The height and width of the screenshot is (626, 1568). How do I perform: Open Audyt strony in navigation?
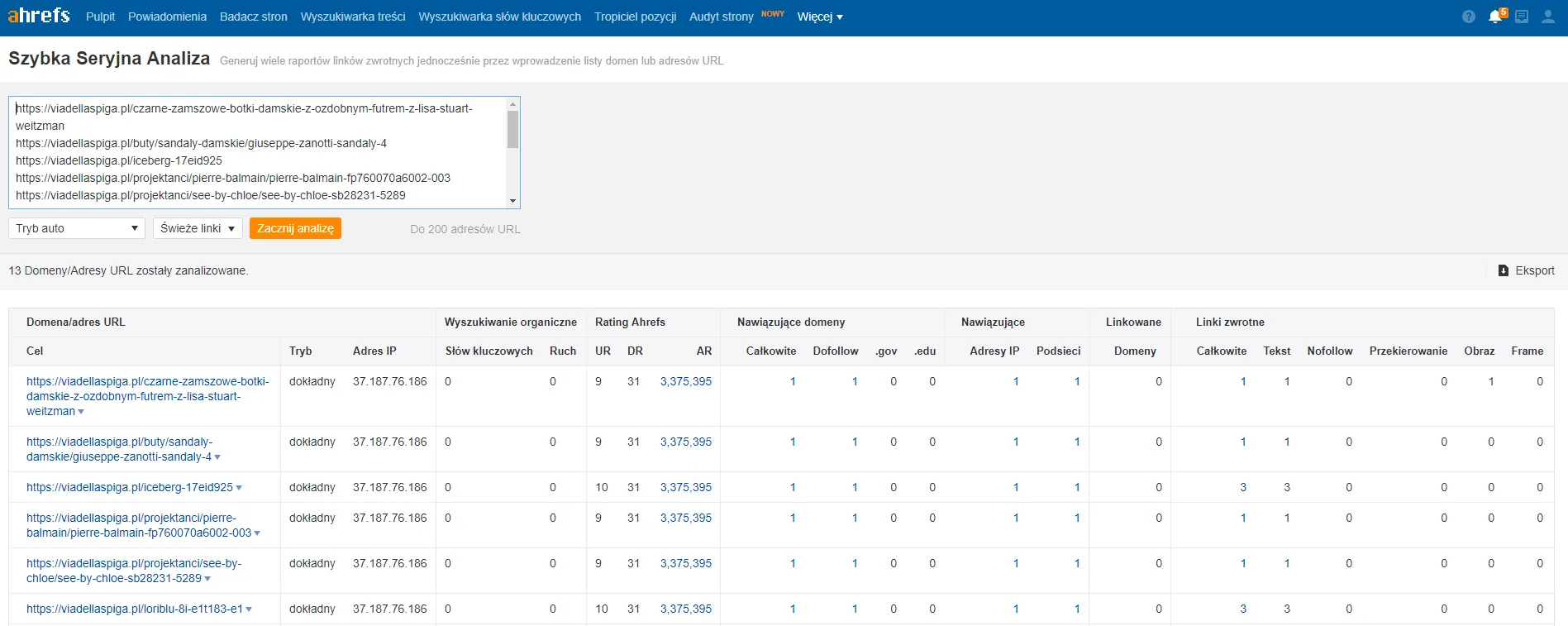(x=722, y=17)
